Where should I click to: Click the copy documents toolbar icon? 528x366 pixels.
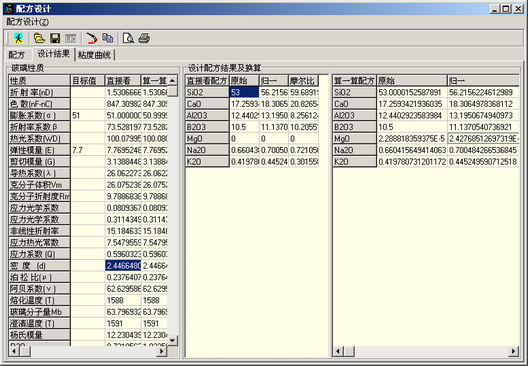tap(107, 38)
